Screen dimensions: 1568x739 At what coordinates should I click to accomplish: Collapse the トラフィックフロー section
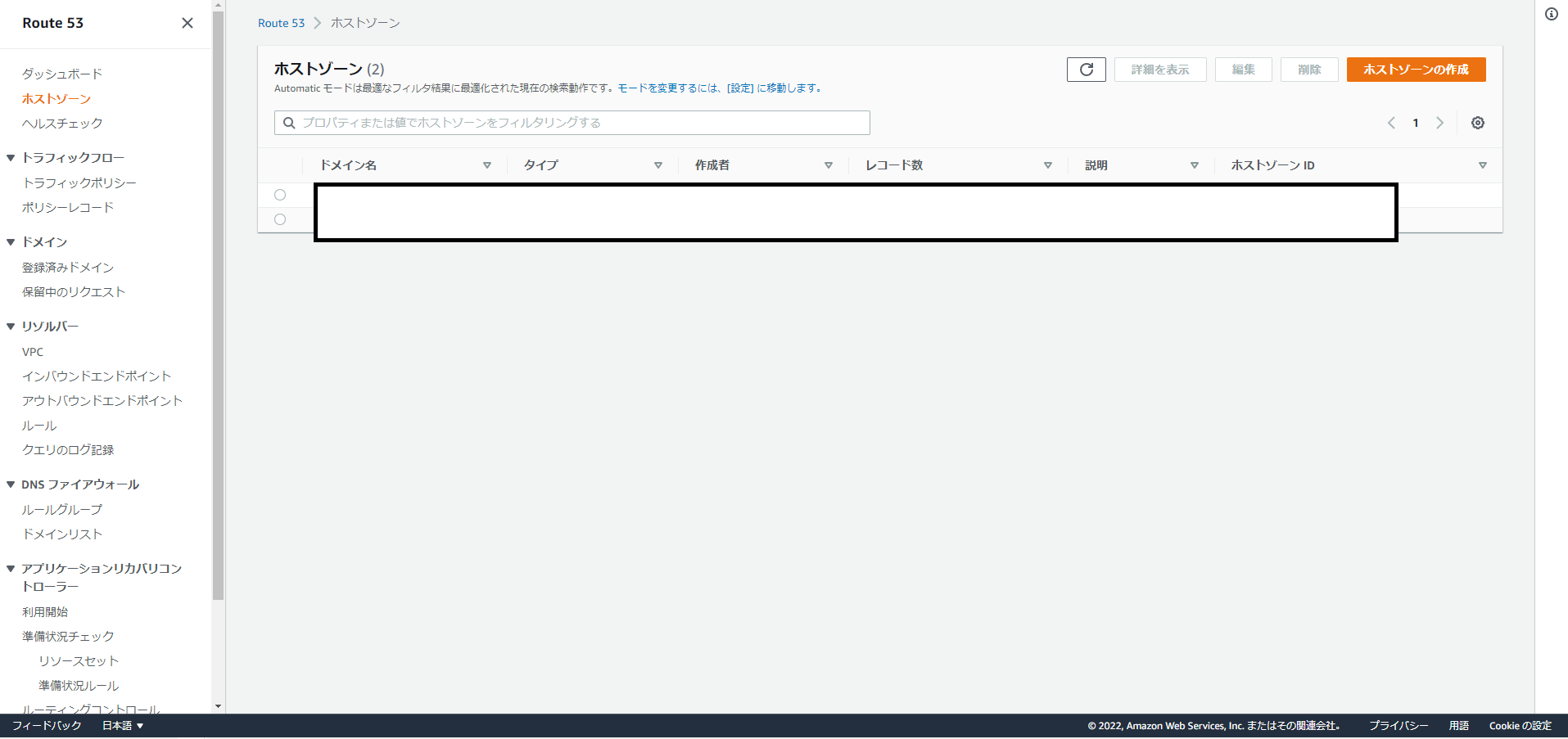11,158
